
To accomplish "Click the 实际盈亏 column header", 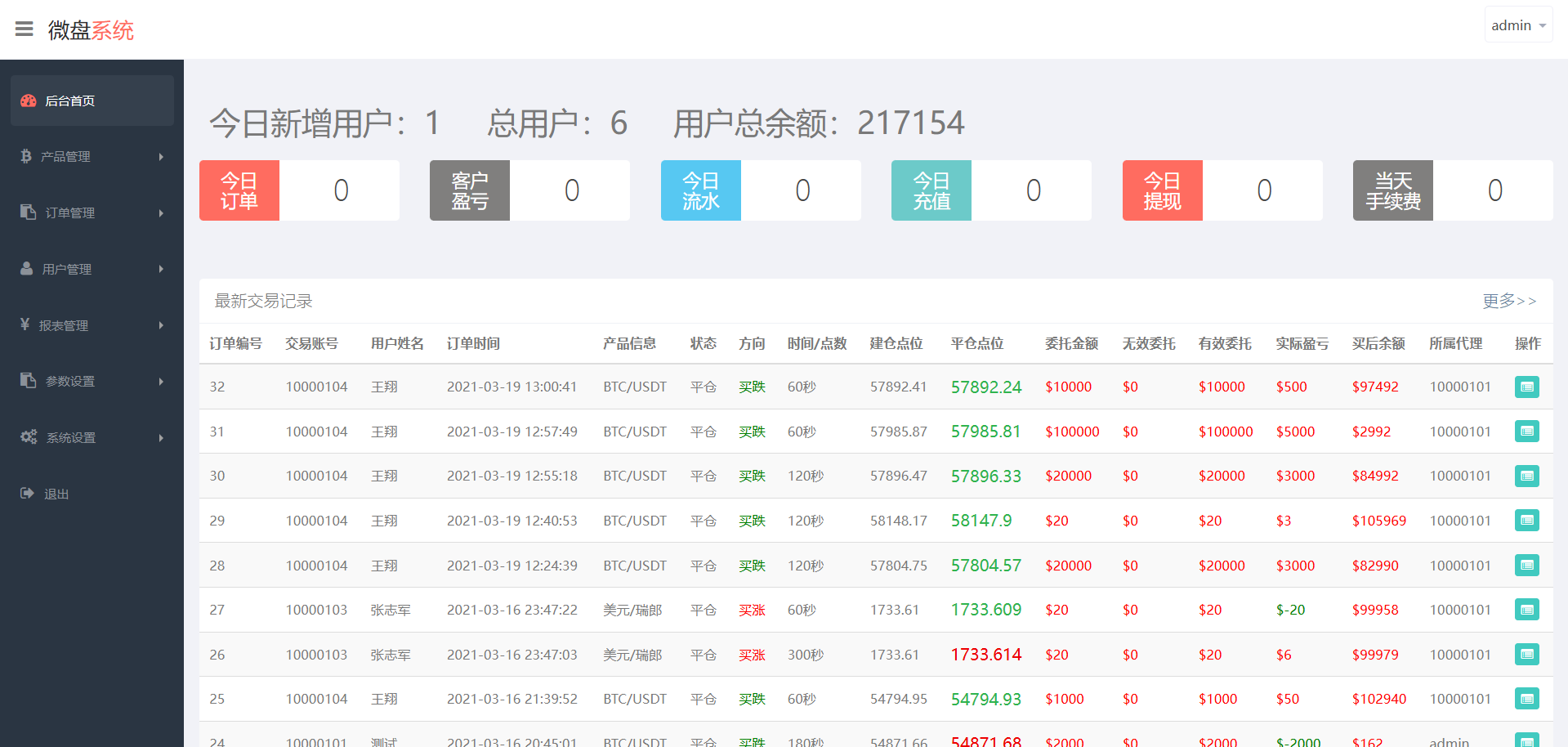I will 1302,343.
